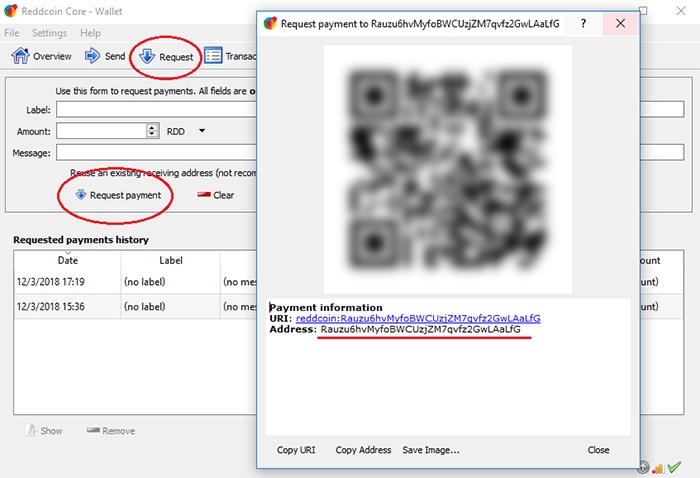Select the 12/3/2018 17:19 history row
Image resolution: width=700 pixels, height=478 pixels.
[135, 282]
